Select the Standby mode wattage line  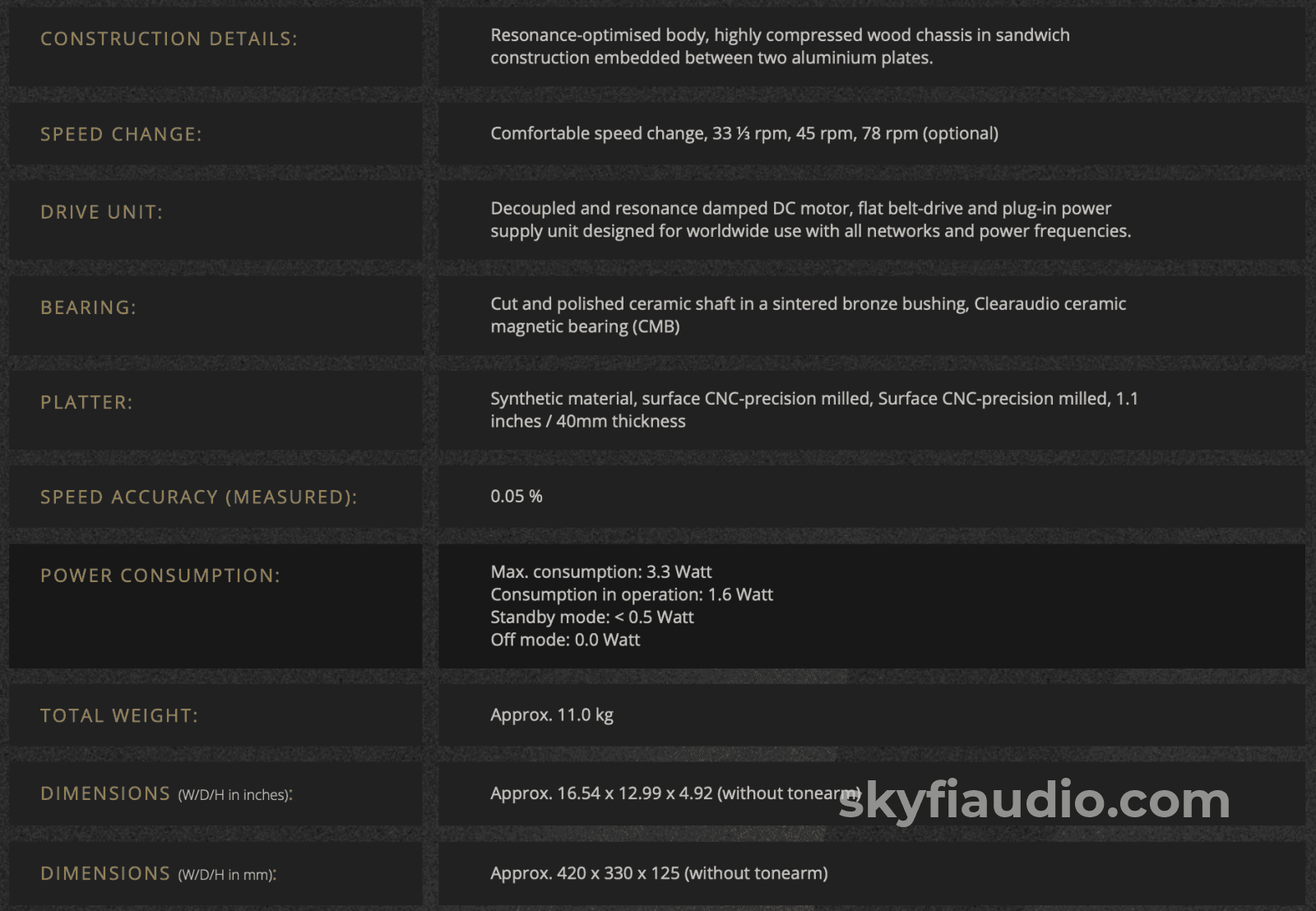point(591,617)
